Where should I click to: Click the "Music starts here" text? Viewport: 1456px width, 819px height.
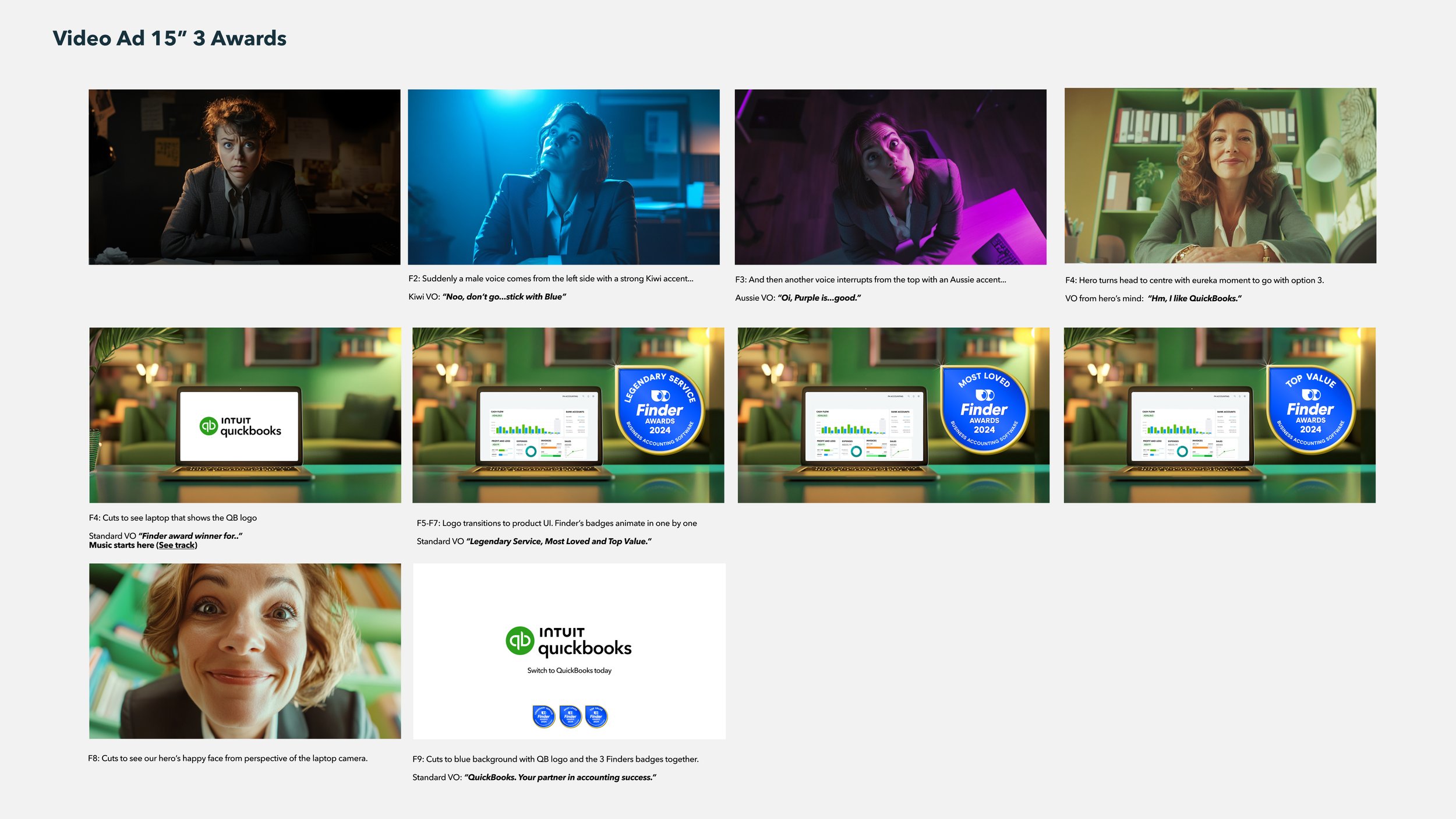click(121, 545)
